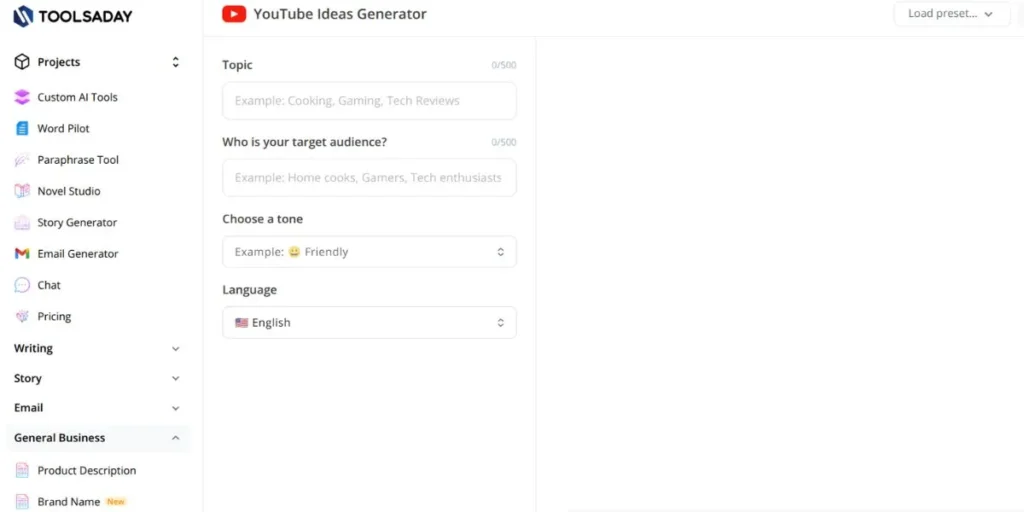Image resolution: width=1024 pixels, height=512 pixels.
Task: Open Paraphrase Tool from the sidebar
Action: (78, 160)
